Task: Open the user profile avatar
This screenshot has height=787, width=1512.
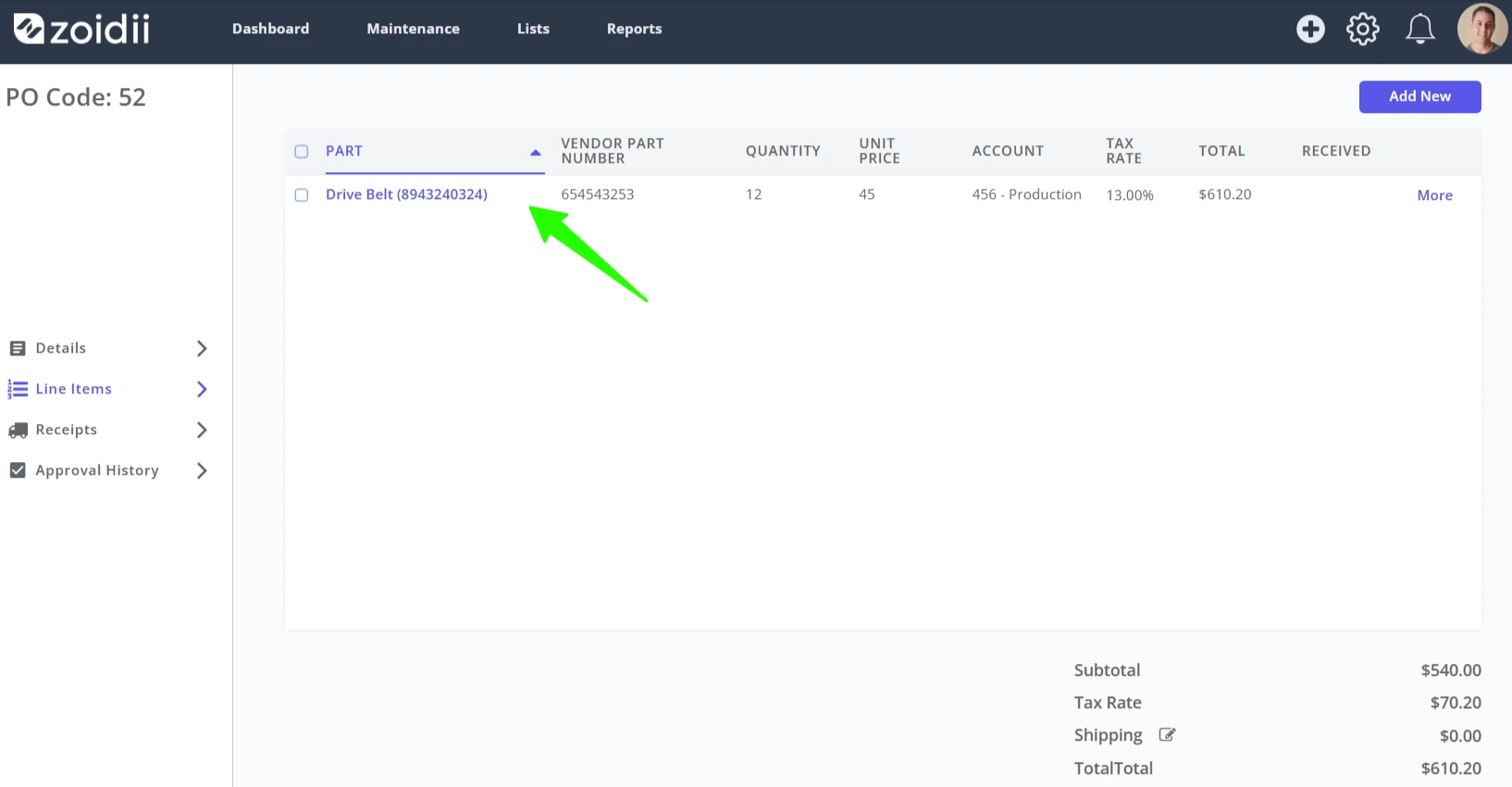Action: (1482, 29)
